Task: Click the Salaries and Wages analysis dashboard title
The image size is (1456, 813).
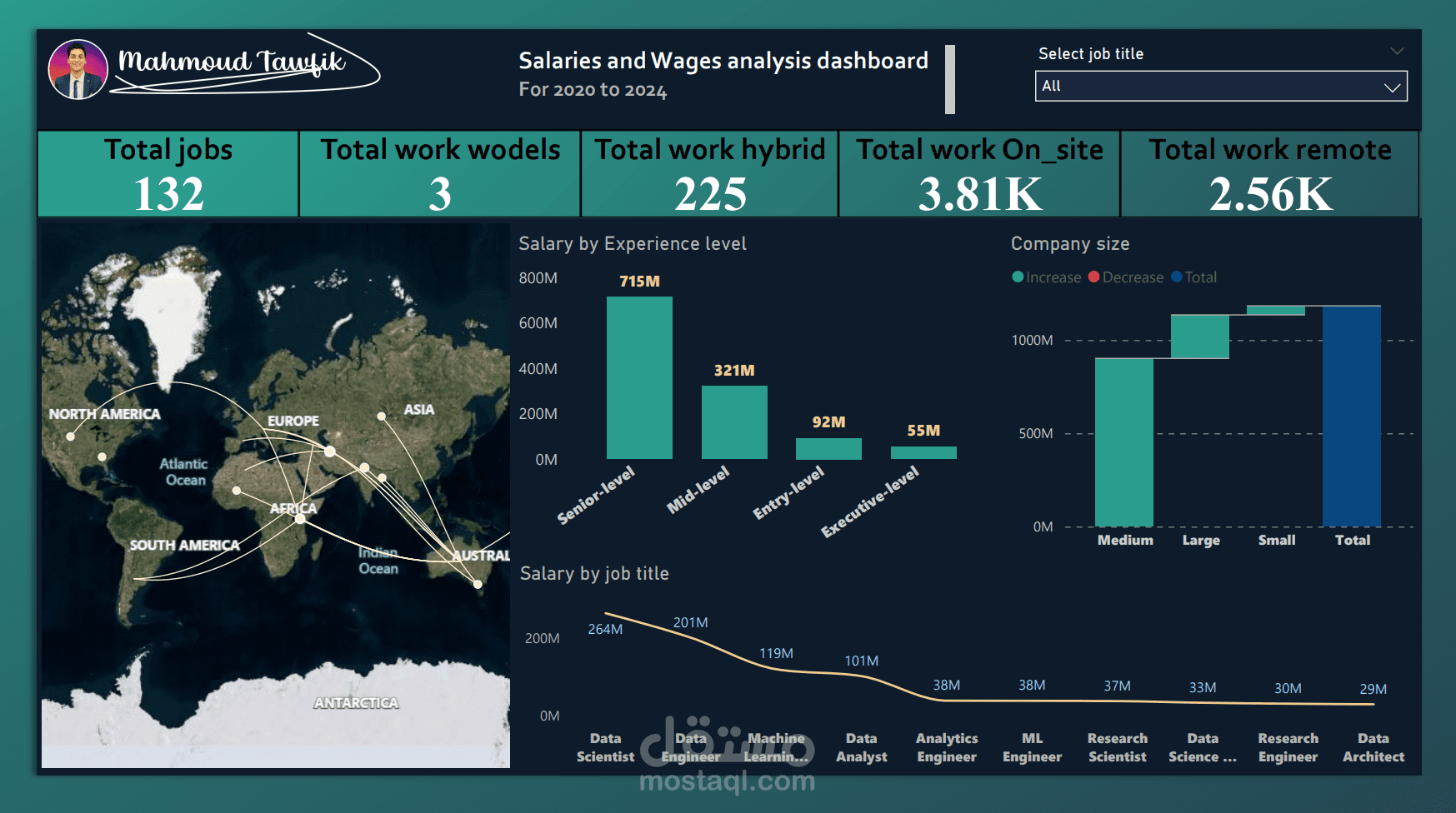Action: [723, 60]
